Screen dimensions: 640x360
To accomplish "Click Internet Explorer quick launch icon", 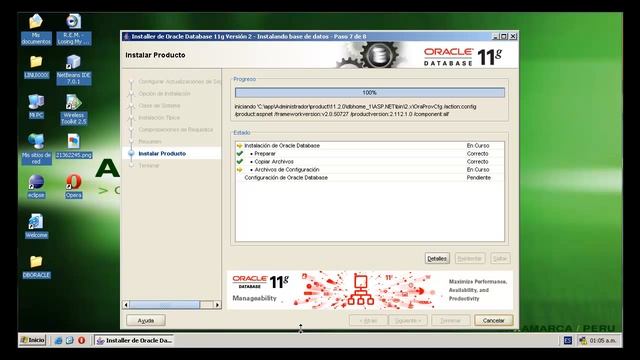I will point(58,340).
